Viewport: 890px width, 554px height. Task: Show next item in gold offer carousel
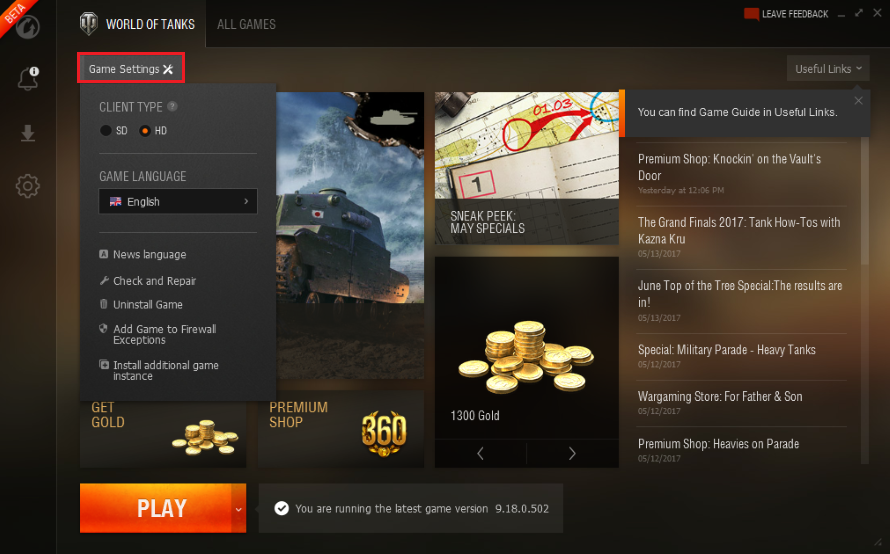572,453
